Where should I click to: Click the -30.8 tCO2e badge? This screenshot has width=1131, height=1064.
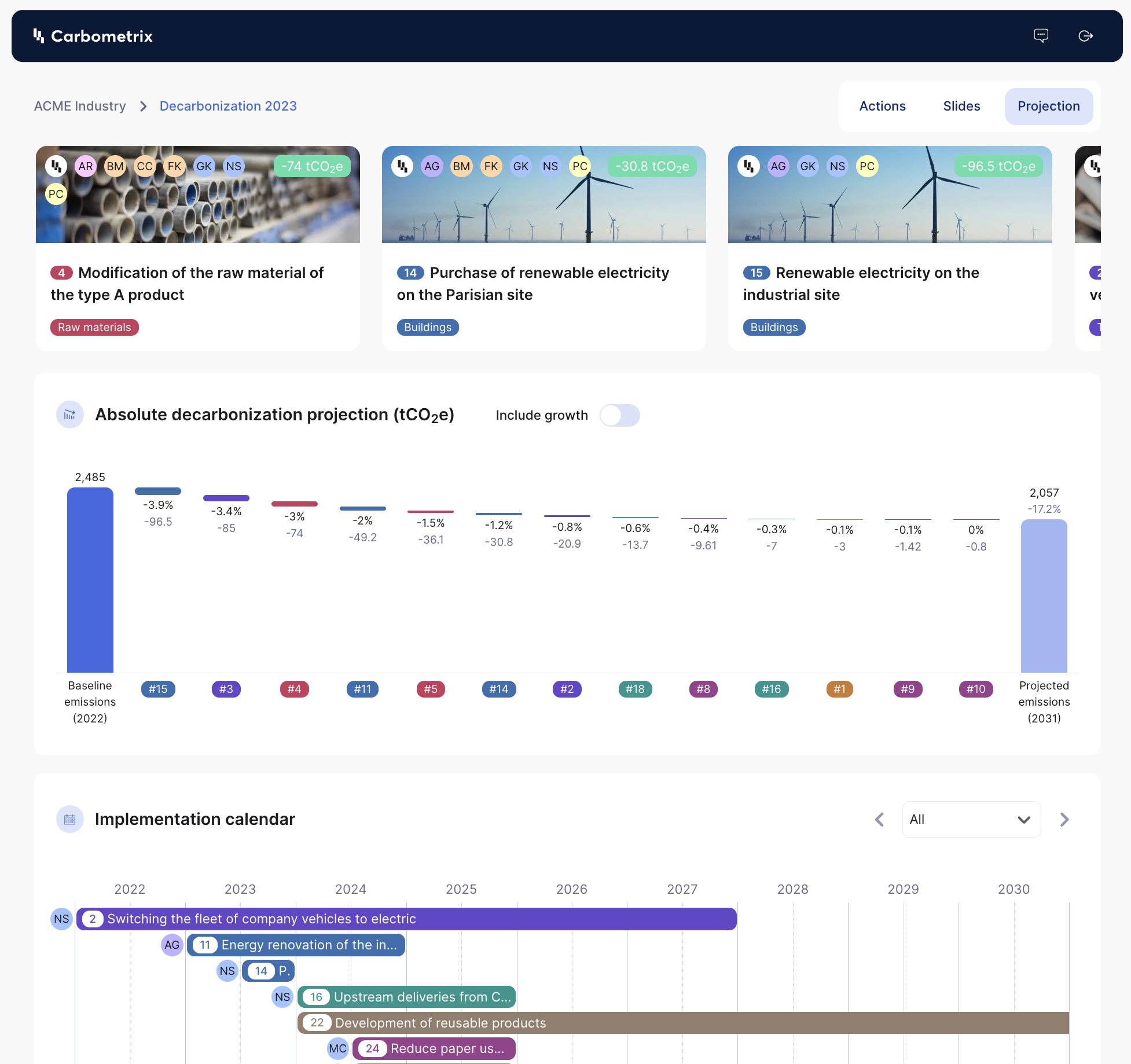pos(652,166)
